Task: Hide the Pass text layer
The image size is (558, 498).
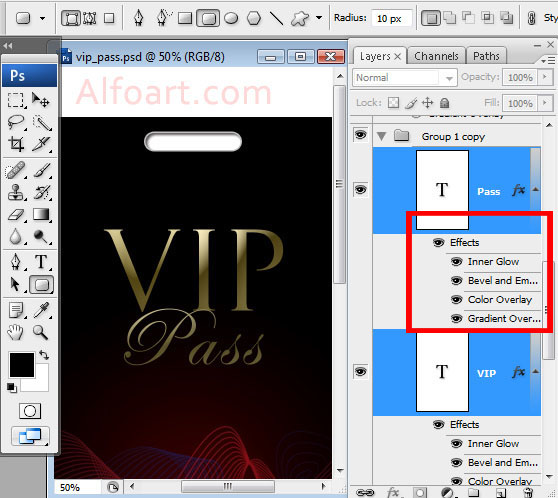Action: point(360,189)
